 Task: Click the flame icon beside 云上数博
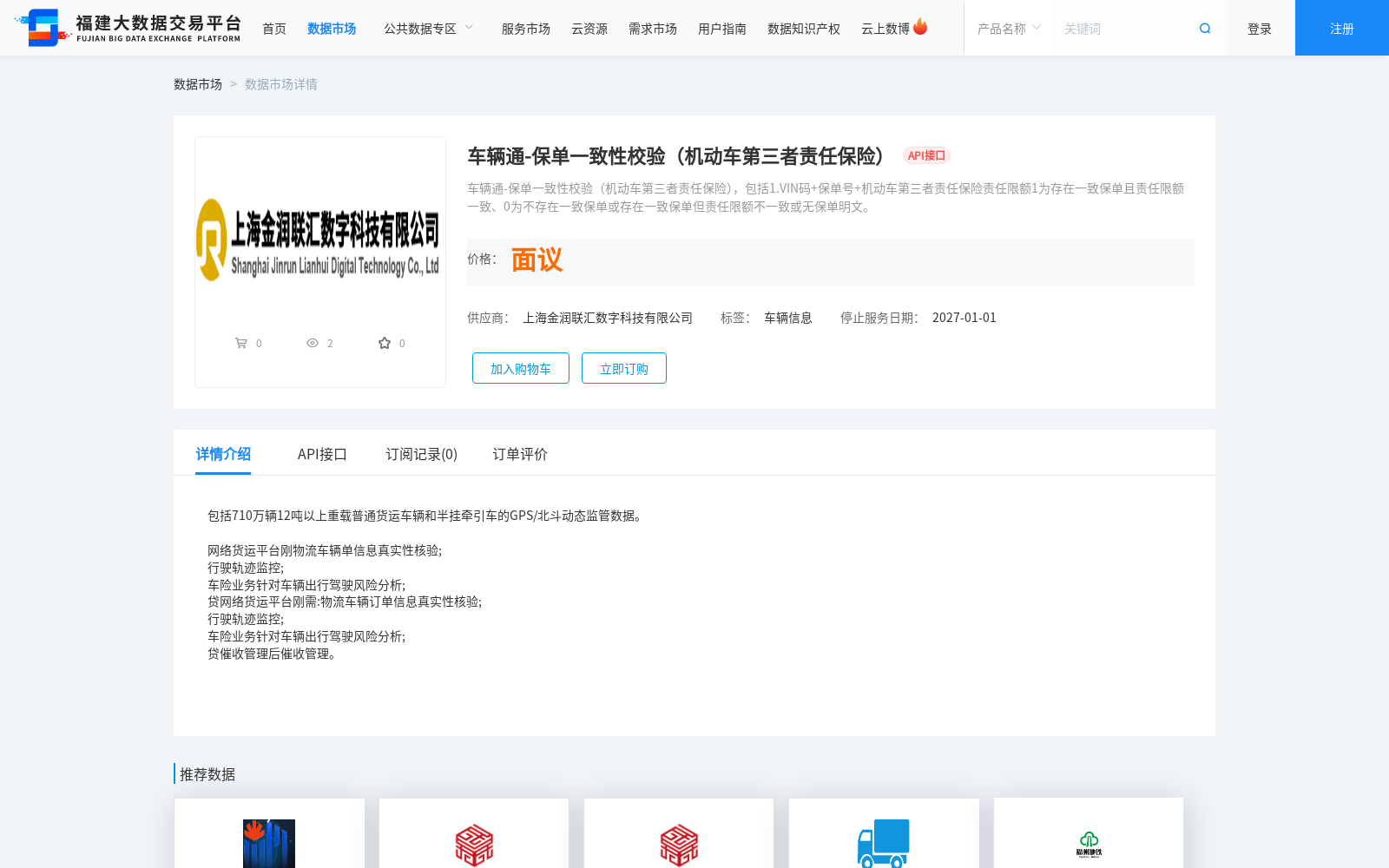(x=920, y=27)
